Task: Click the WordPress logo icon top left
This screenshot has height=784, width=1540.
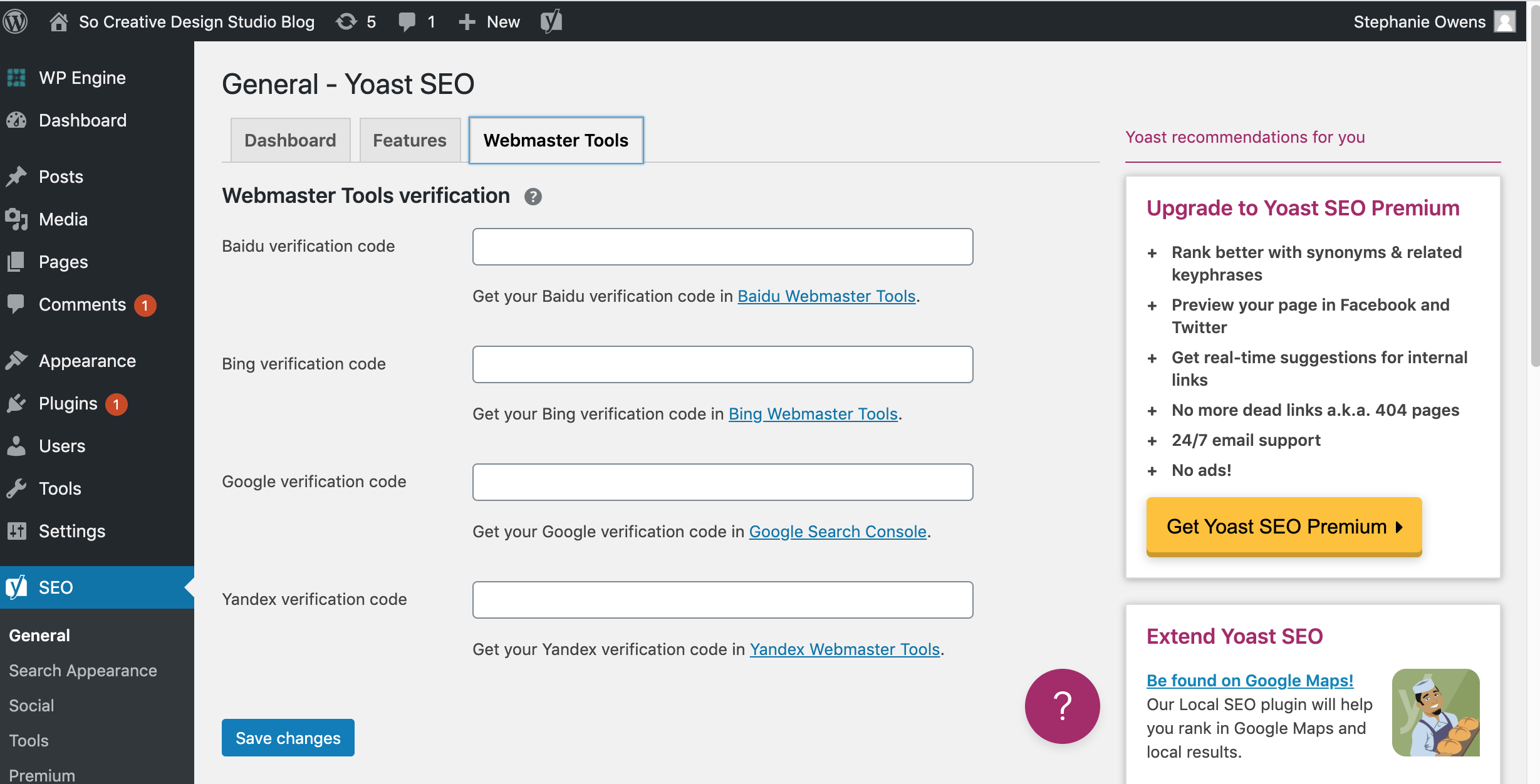Action: [x=18, y=21]
